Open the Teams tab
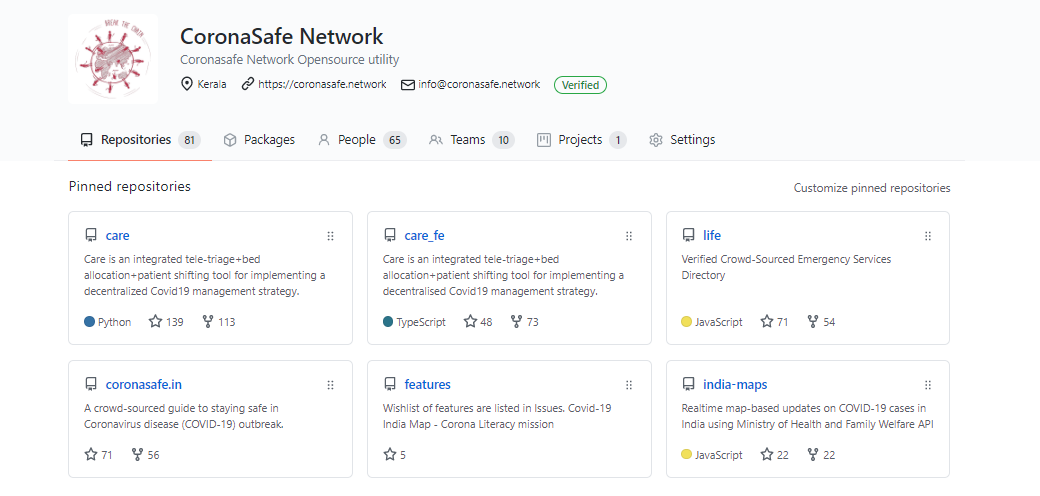The height and width of the screenshot is (496, 1040). pyautogui.click(x=472, y=140)
